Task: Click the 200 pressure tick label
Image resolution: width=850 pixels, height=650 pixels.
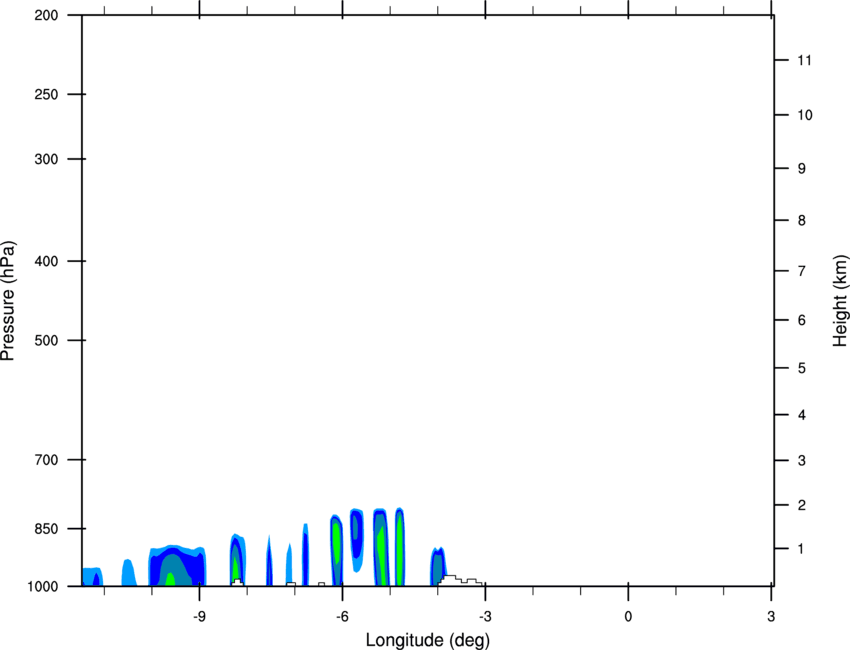Action: click(46, 15)
